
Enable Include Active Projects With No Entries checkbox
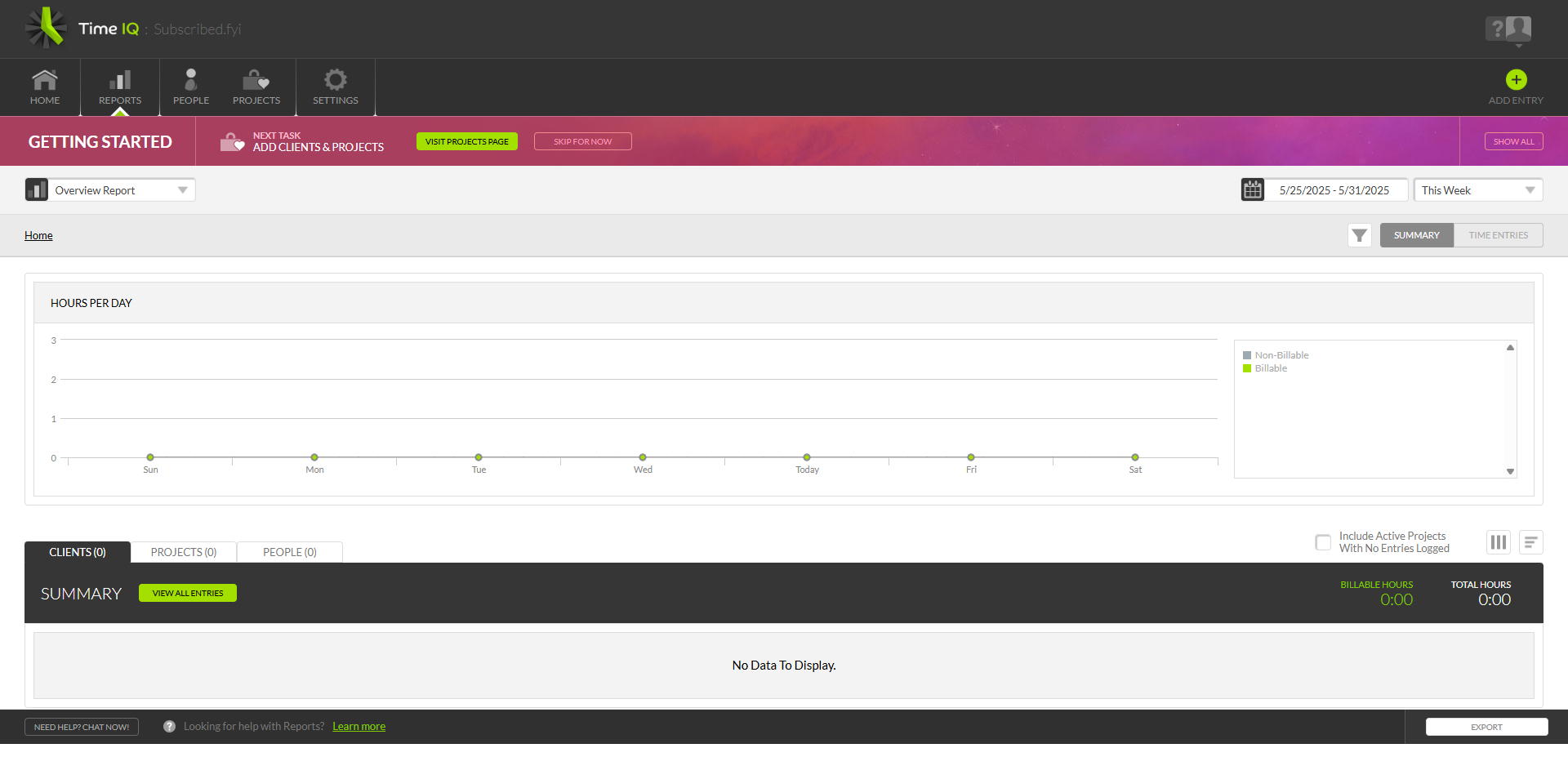(1323, 542)
